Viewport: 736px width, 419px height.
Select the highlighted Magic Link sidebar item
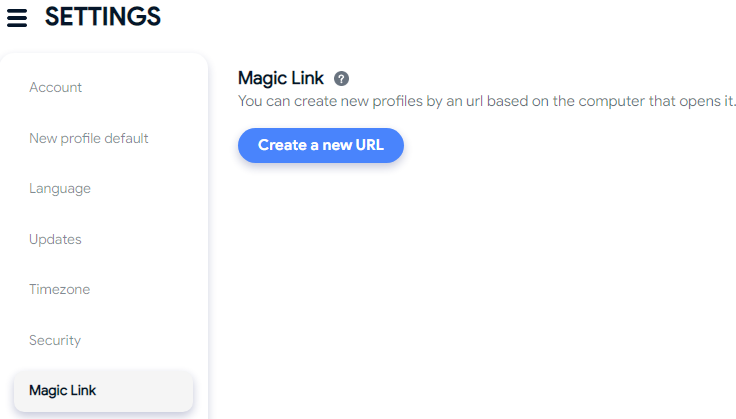[103, 391]
